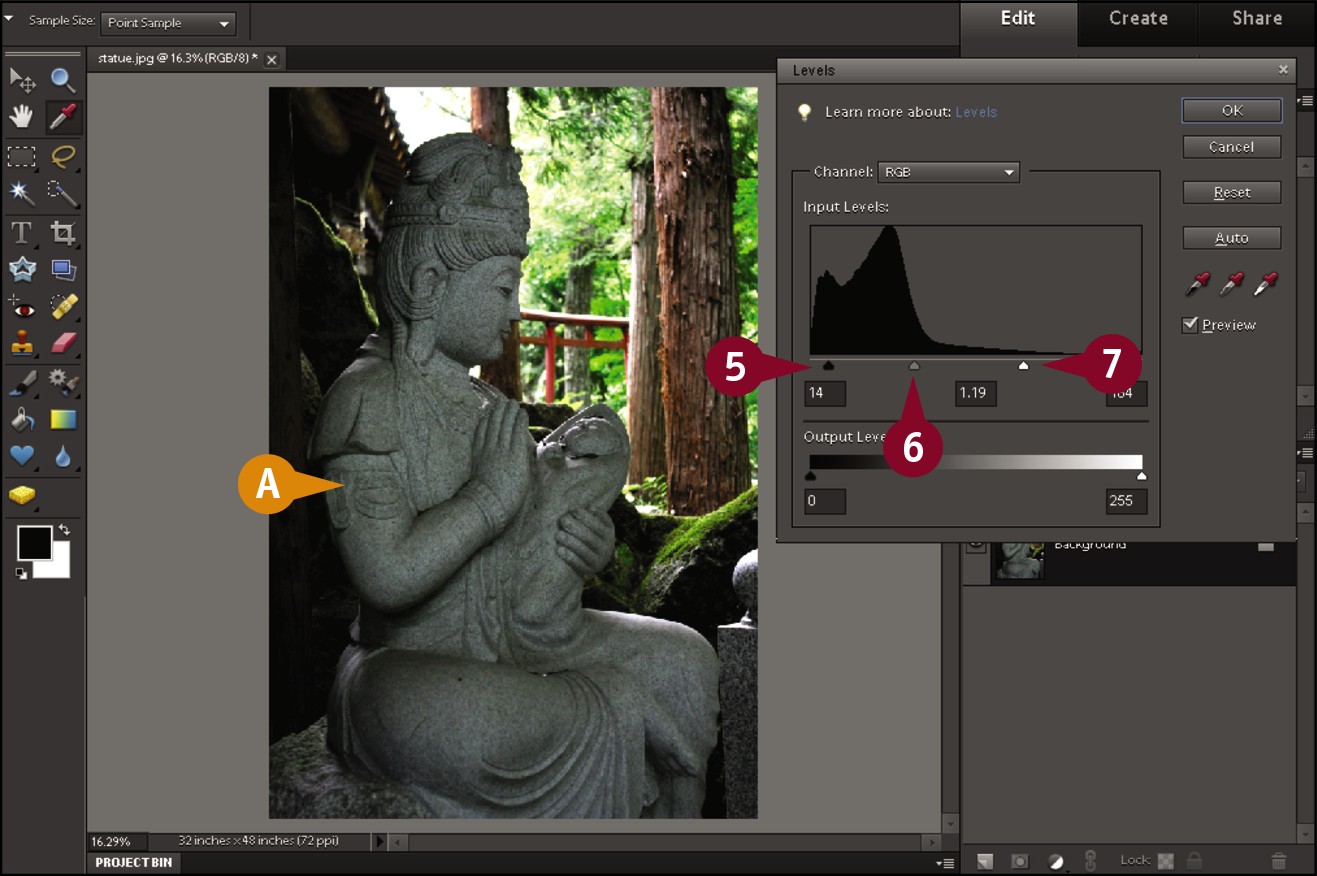Open the Channel RGB dropdown
This screenshot has height=876, width=1317.
[x=948, y=172]
